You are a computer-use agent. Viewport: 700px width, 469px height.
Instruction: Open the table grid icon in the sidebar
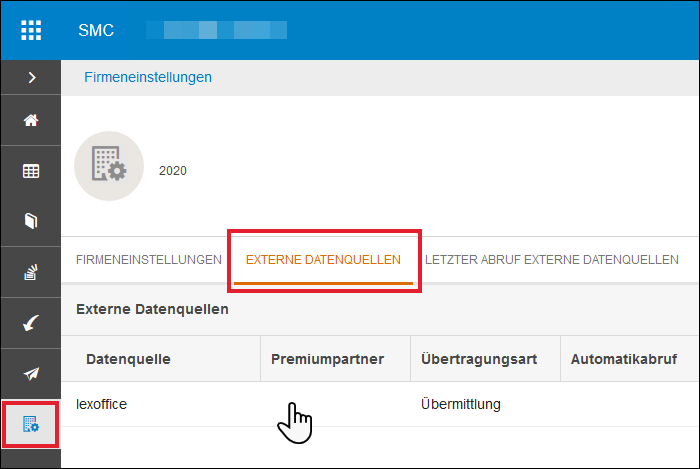point(31,171)
